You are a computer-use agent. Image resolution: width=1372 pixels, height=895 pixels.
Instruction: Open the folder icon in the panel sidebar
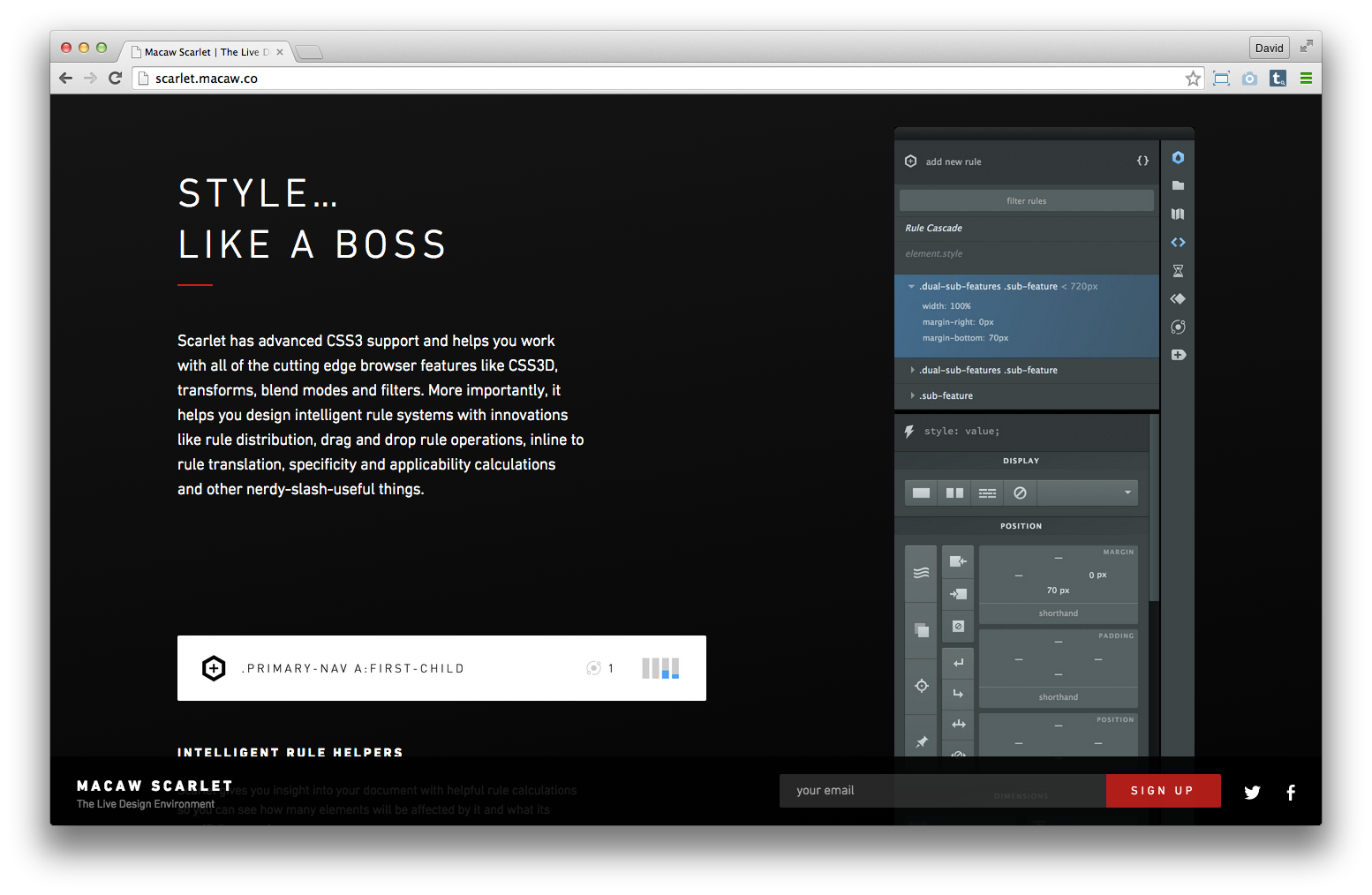point(1178,185)
